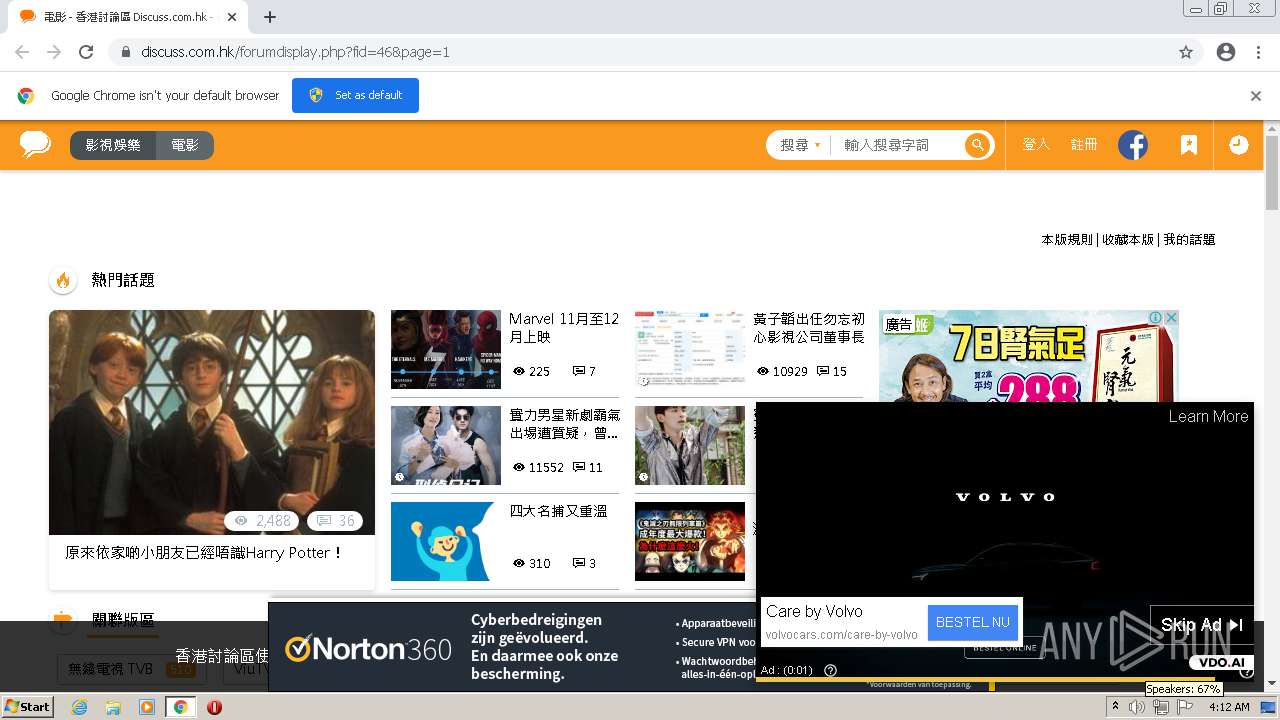Click the 4:12 AM system clock
The height and width of the screenshot is (720, 1280).
pyautogui.click(x=1229, y=707)
